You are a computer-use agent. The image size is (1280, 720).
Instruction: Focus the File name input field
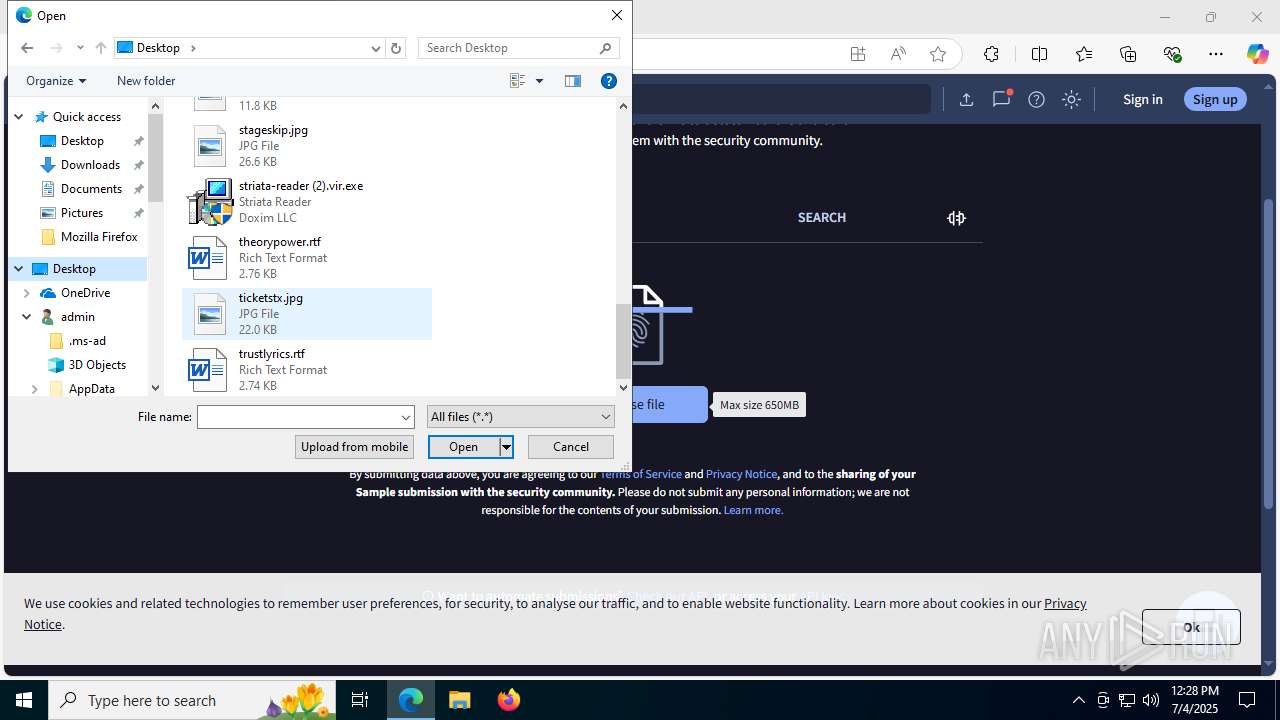point(298,417)
